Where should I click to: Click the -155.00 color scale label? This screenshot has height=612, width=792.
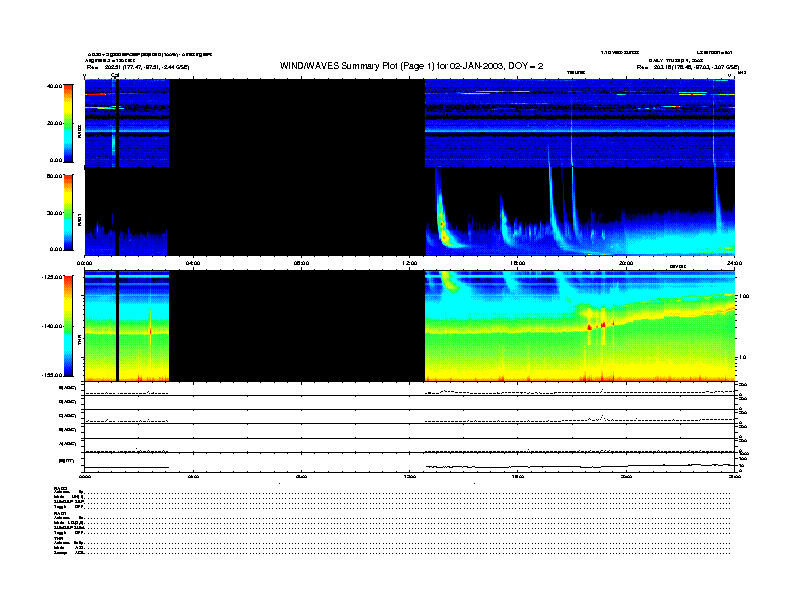click(51, 375)
